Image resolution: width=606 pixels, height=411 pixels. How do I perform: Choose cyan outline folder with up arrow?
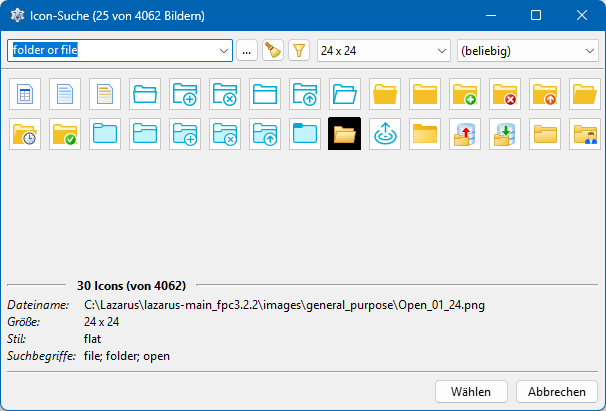[x=305, y=94]
